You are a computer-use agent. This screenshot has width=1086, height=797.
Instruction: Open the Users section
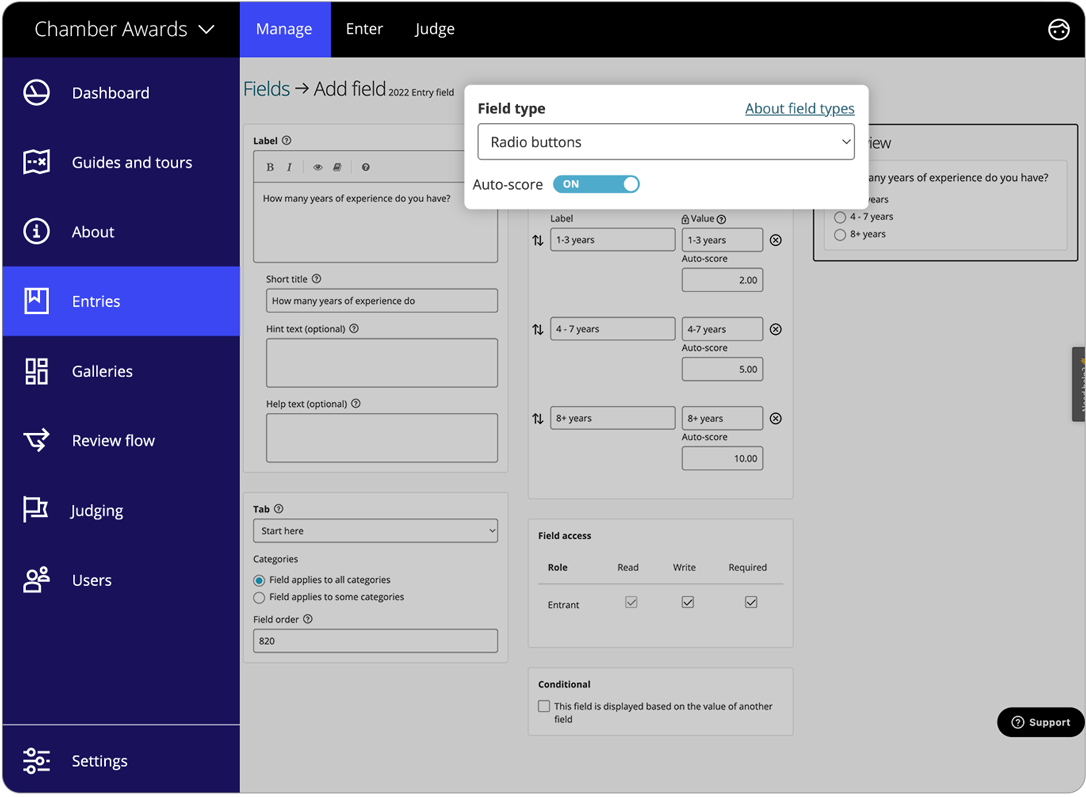92,580
